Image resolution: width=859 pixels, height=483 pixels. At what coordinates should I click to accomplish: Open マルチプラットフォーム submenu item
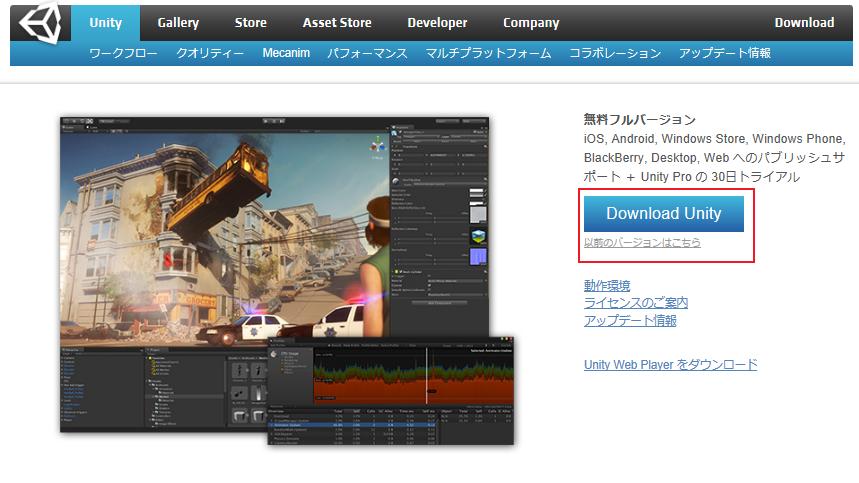[488, 53]
